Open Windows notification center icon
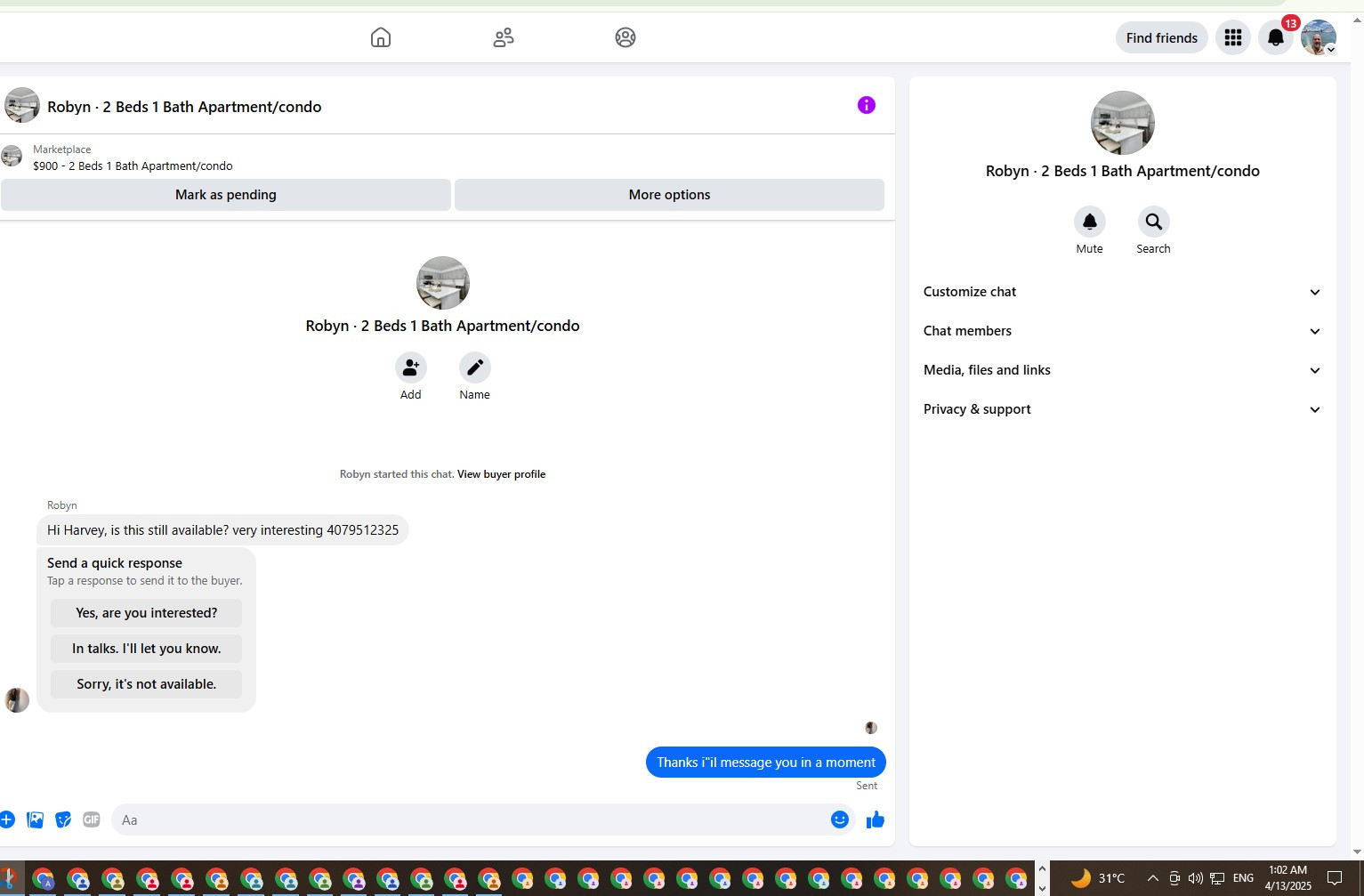 (1335, 878)
